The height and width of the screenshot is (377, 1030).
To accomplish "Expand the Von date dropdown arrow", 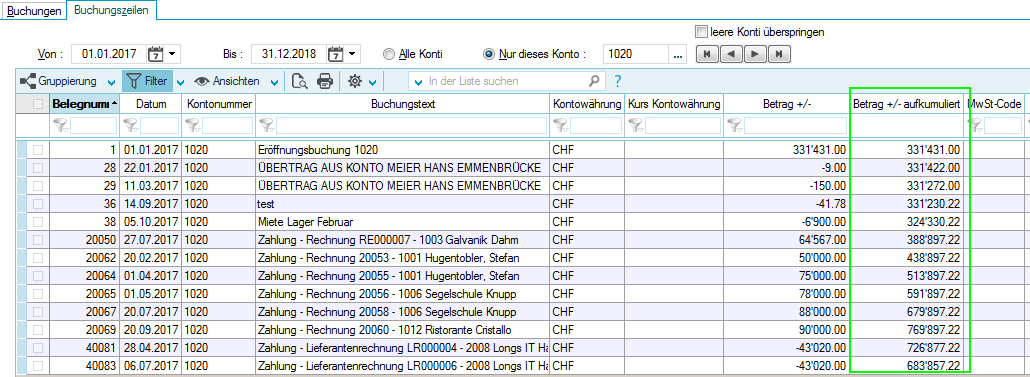I will pyautogui.click(x=172, y=54).
